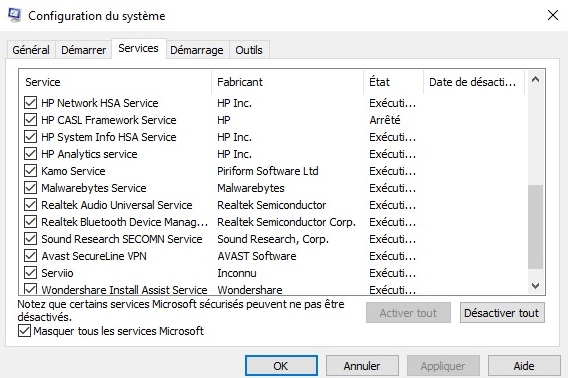Sort by the État column header
This screenshot has height=378, width=568.
pyautogui.click(x=393, y=82)
